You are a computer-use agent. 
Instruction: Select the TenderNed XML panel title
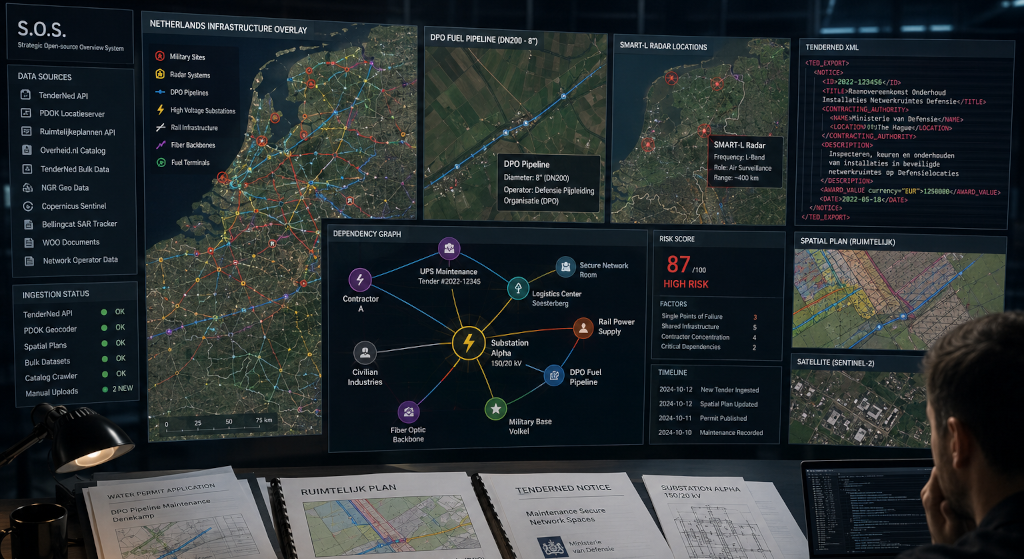click(x=832, y=48)
